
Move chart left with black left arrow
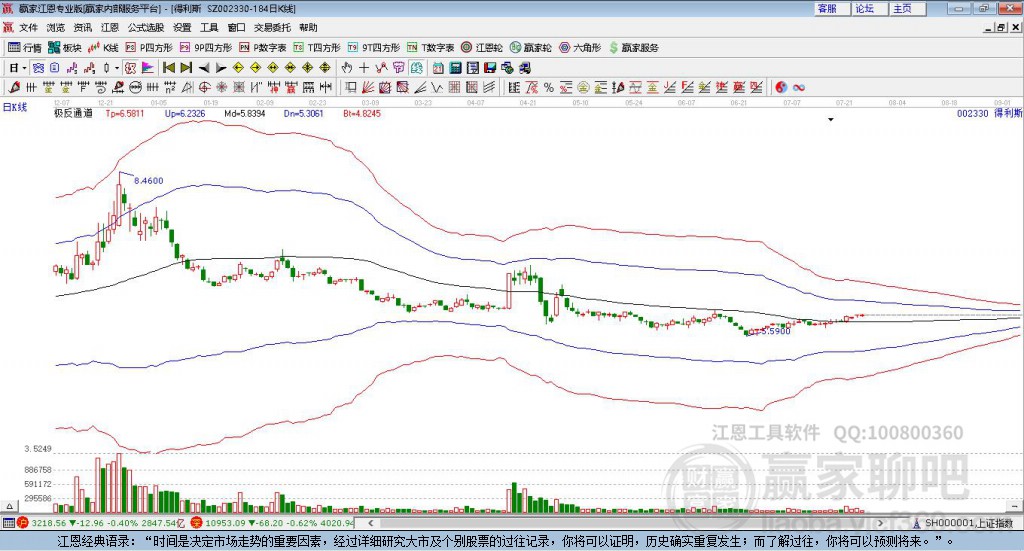click(x=204, y=68)
